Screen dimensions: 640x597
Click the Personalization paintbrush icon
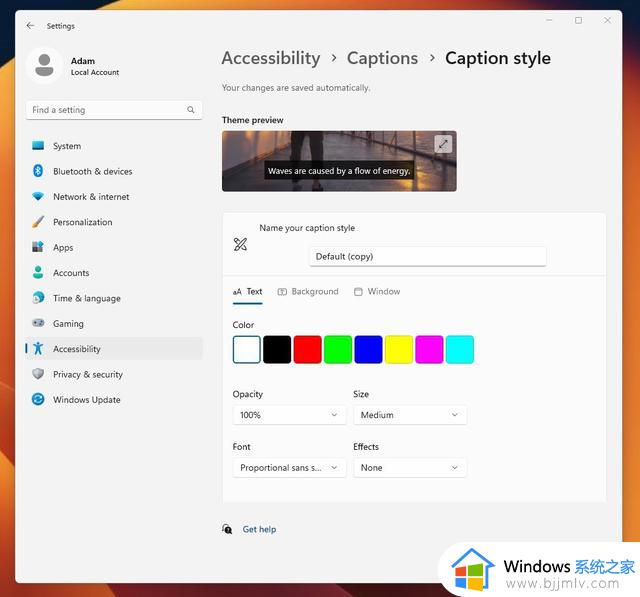38,222
